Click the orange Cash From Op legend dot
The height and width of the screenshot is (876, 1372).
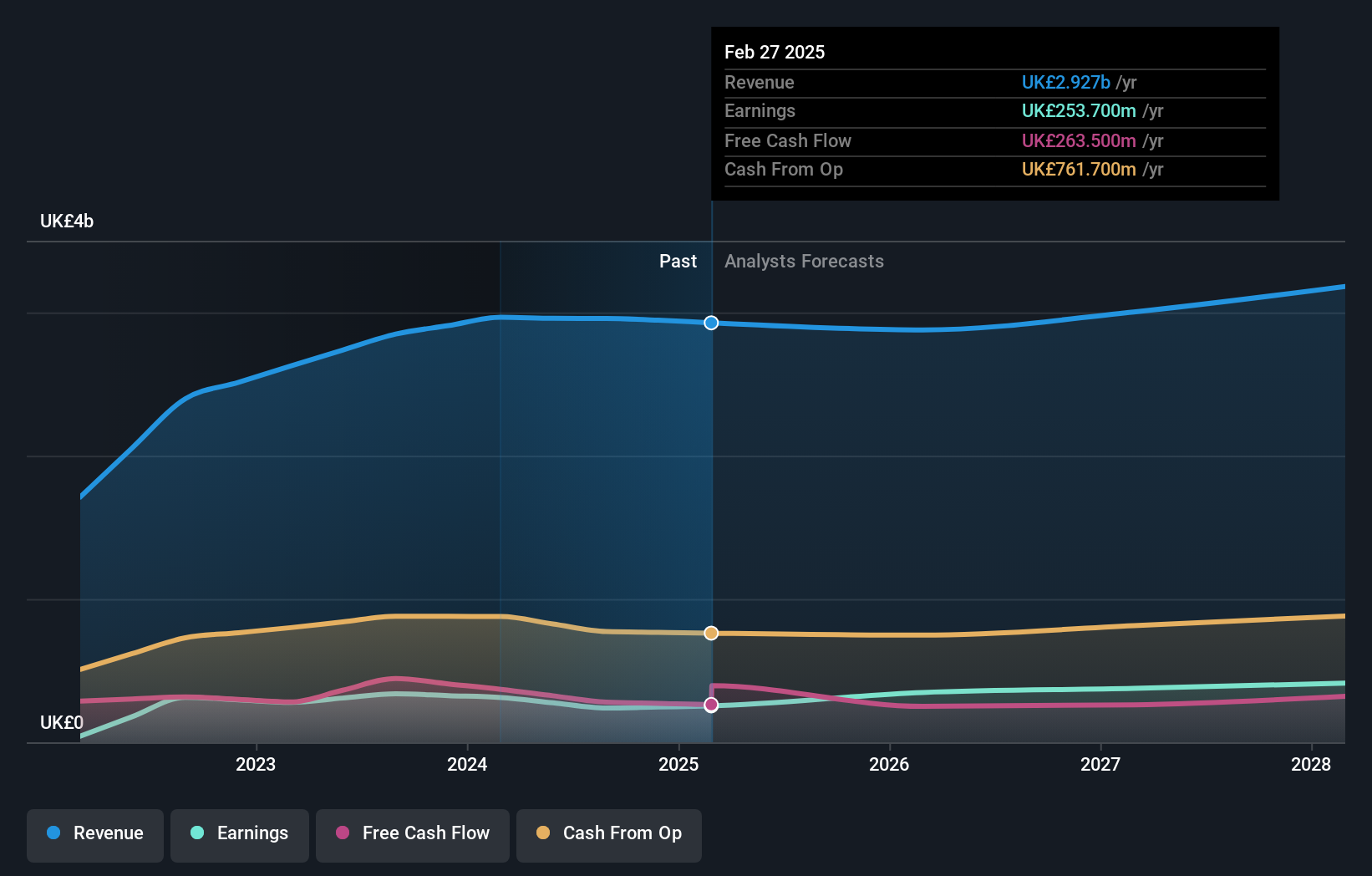point(543,833)
